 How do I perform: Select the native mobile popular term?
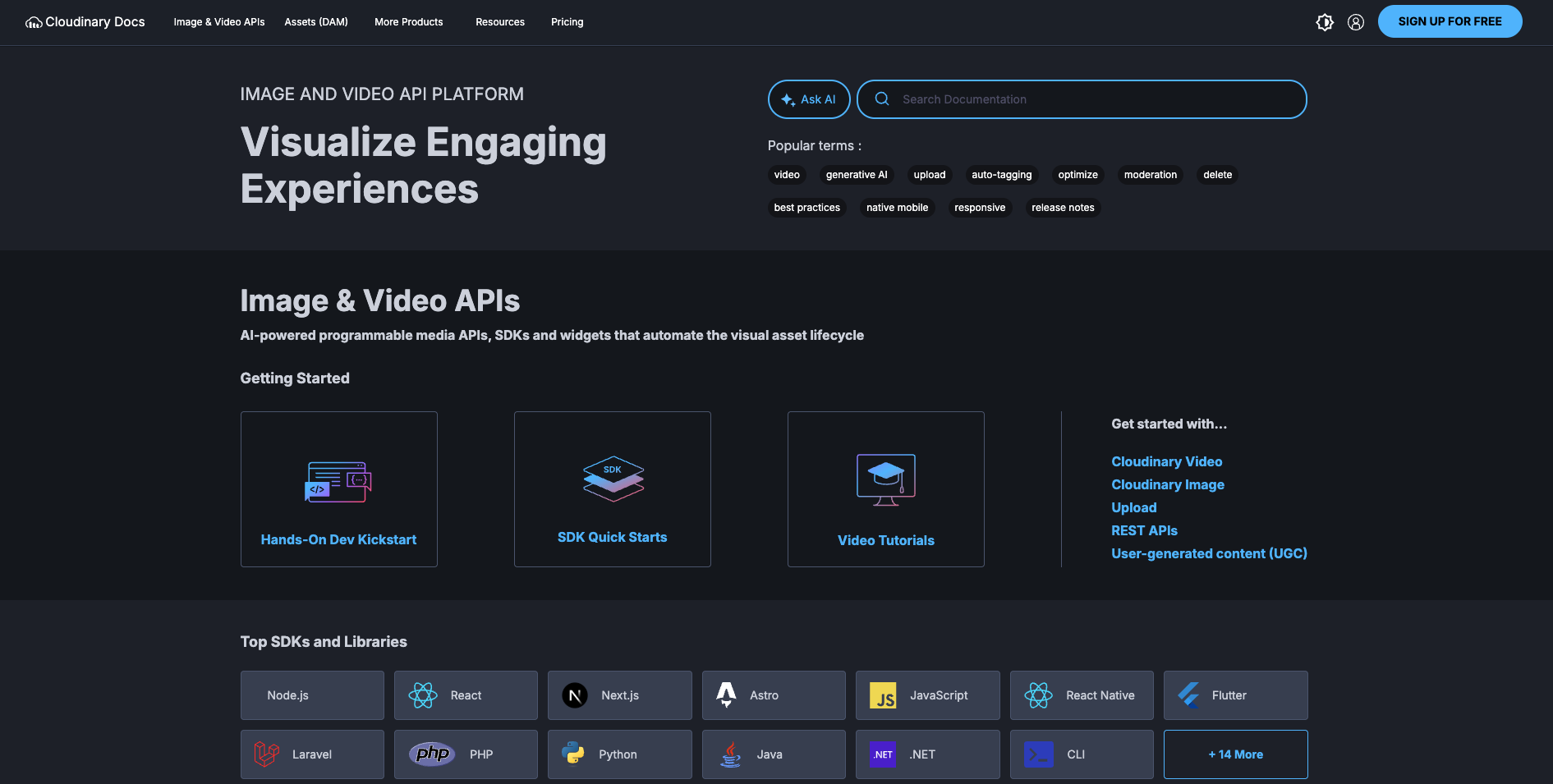(898, 208)
